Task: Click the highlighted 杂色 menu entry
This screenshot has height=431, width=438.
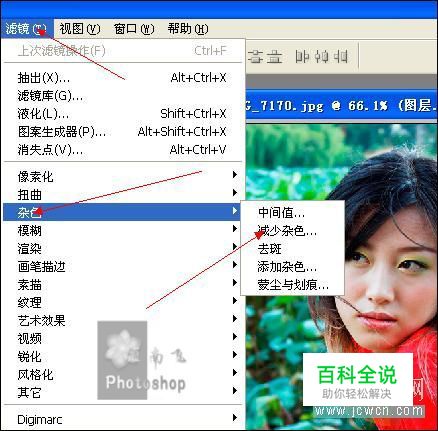Action: [x=123, y=212]
